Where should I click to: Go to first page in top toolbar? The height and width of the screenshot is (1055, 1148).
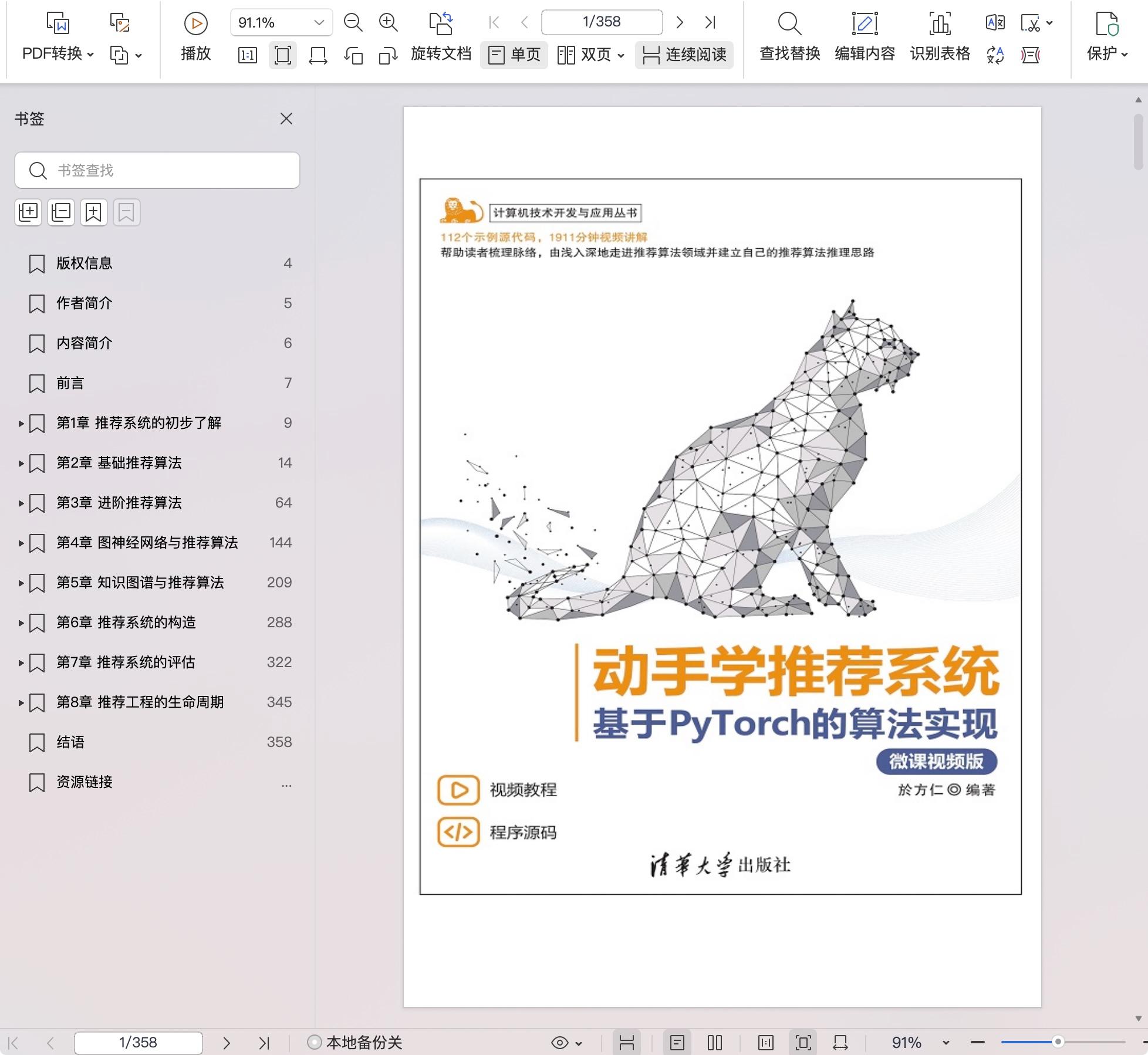tap(494, 23)
